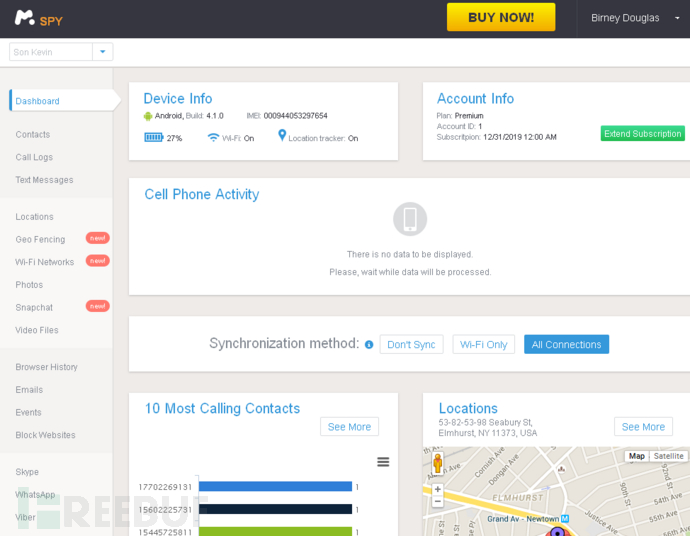690x536 pixels.
Task: Select Don't Sync method
Action: point(411,345)
